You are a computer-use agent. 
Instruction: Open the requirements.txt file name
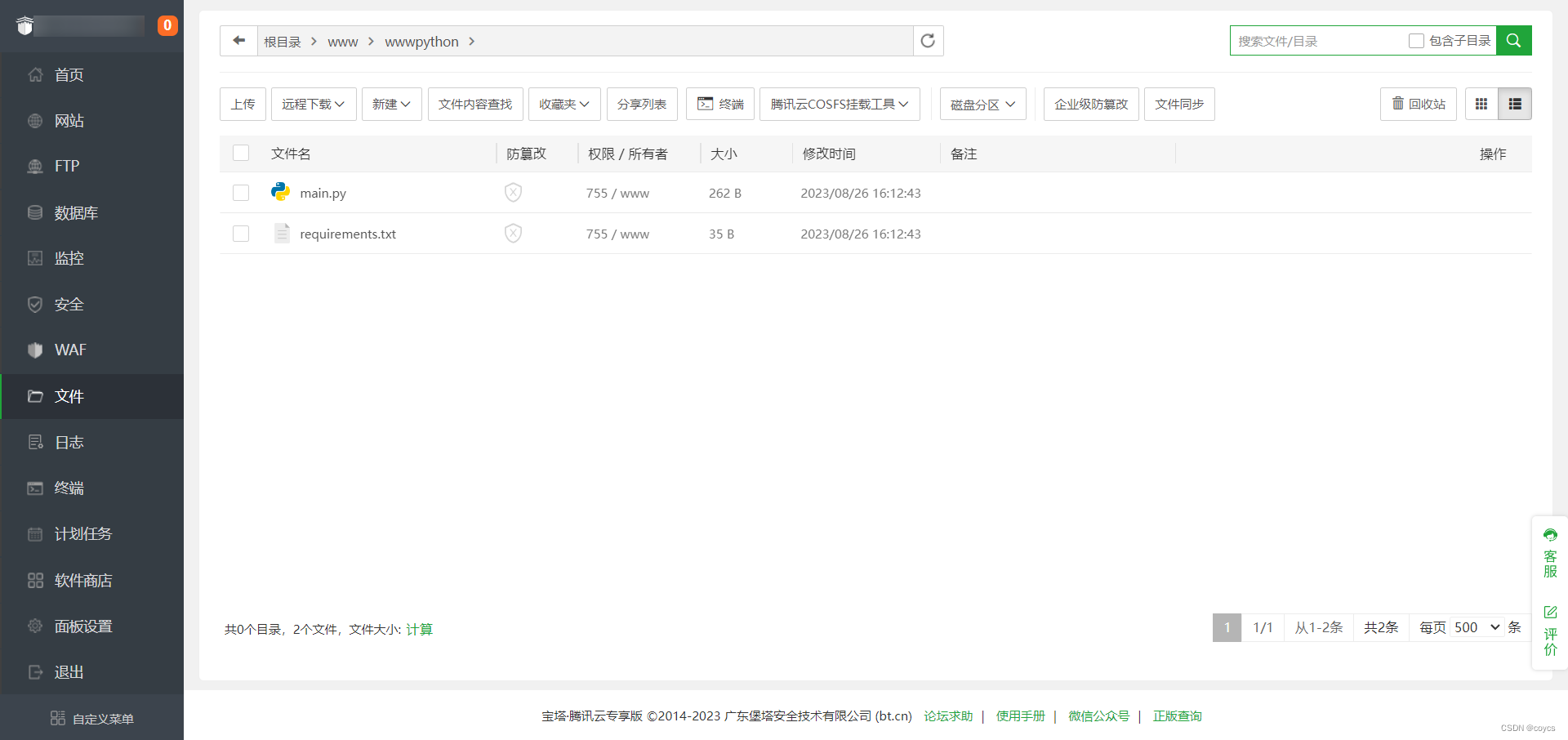pyautogui.click(x=348, y=234)
